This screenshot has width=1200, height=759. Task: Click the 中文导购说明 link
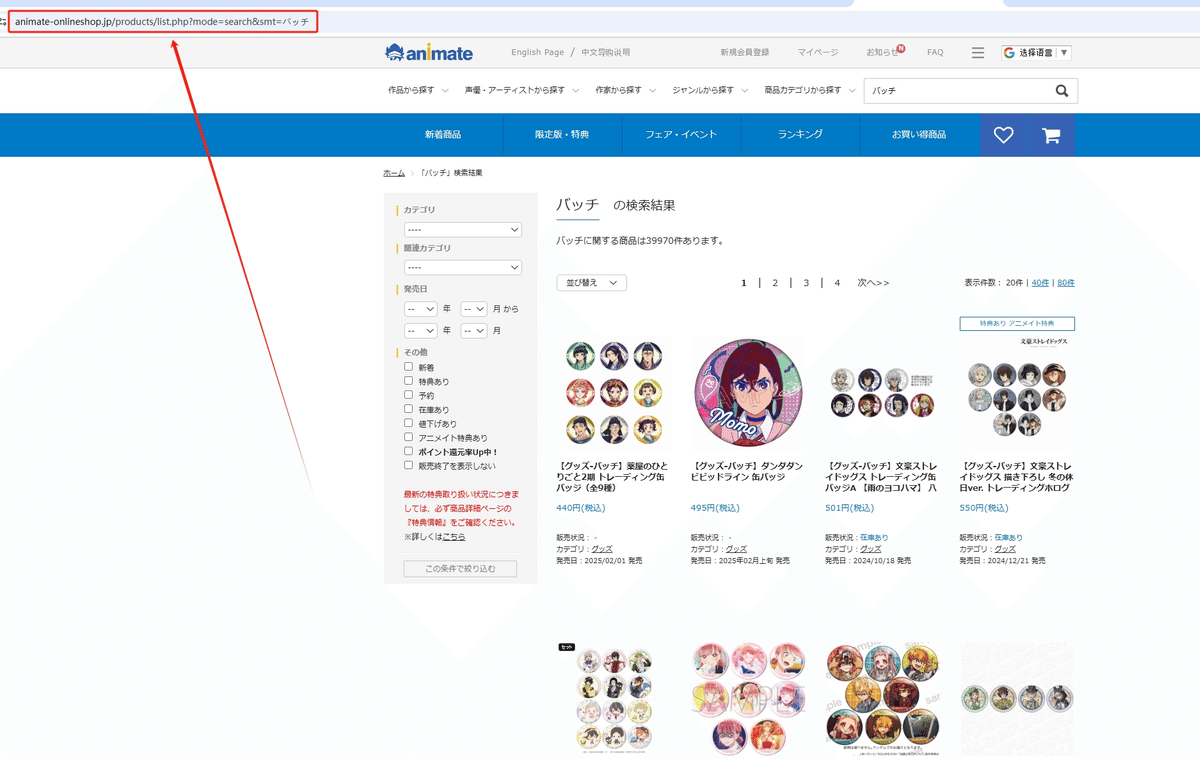[x=606, y=52]
